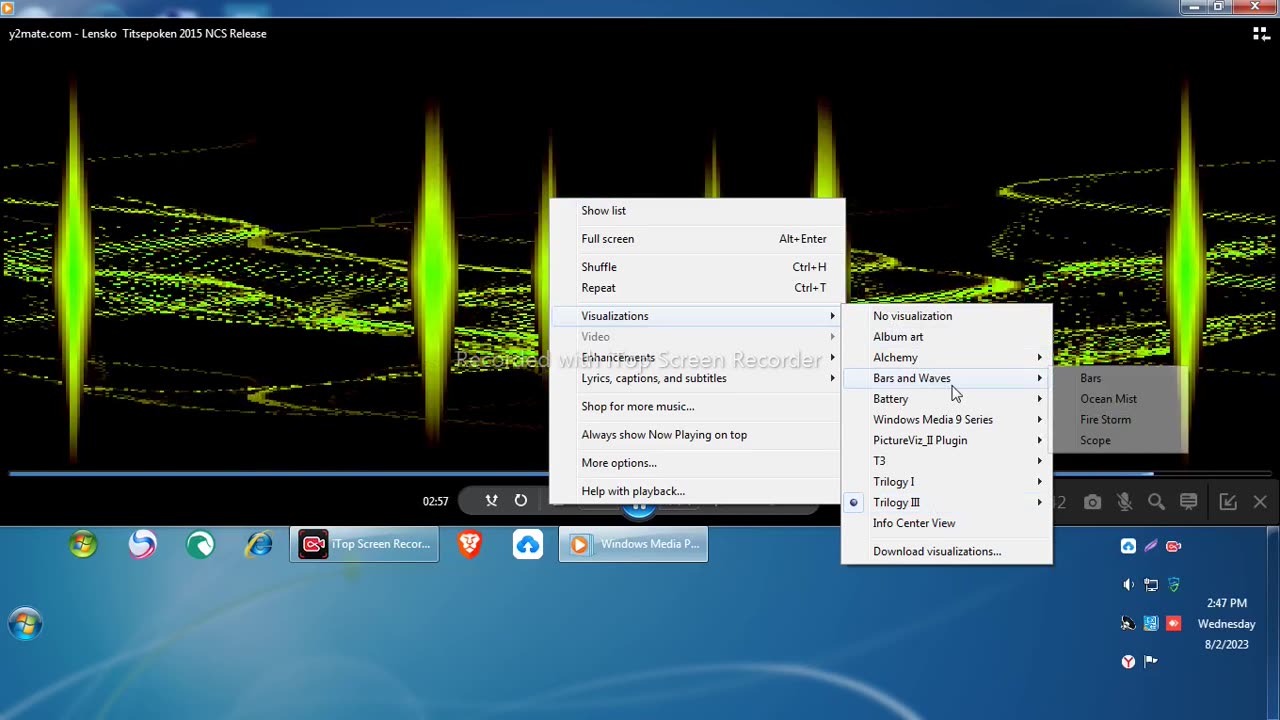The height and width of the screenshot is (720, 1280).
Task: Click Download visualizations... entry
Action: [947, 552]
